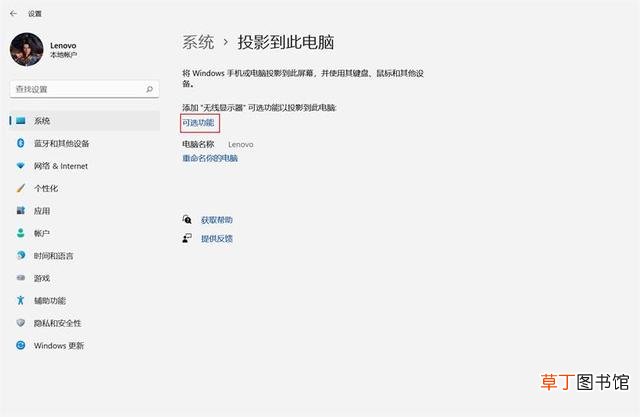Open the 获取帮助 link

(217, 220)
